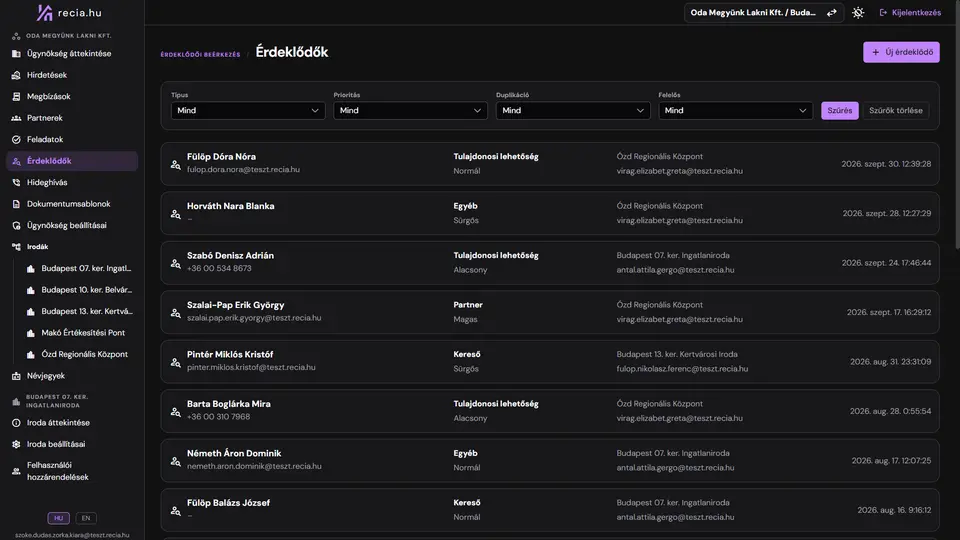Go to Partnerek menu item
This screenshot has width=960, height=540.
click(x=72, y=118)
